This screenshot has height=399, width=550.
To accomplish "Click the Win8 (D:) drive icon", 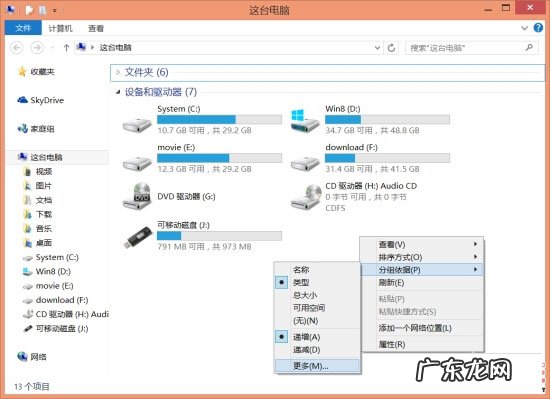I will click(305, 120).
